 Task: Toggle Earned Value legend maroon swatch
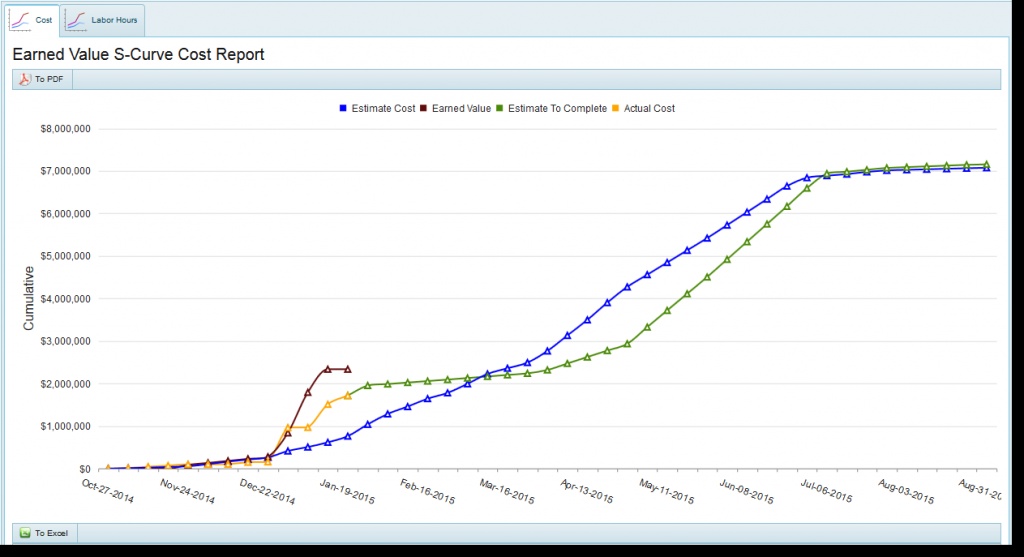click(423, 108)
